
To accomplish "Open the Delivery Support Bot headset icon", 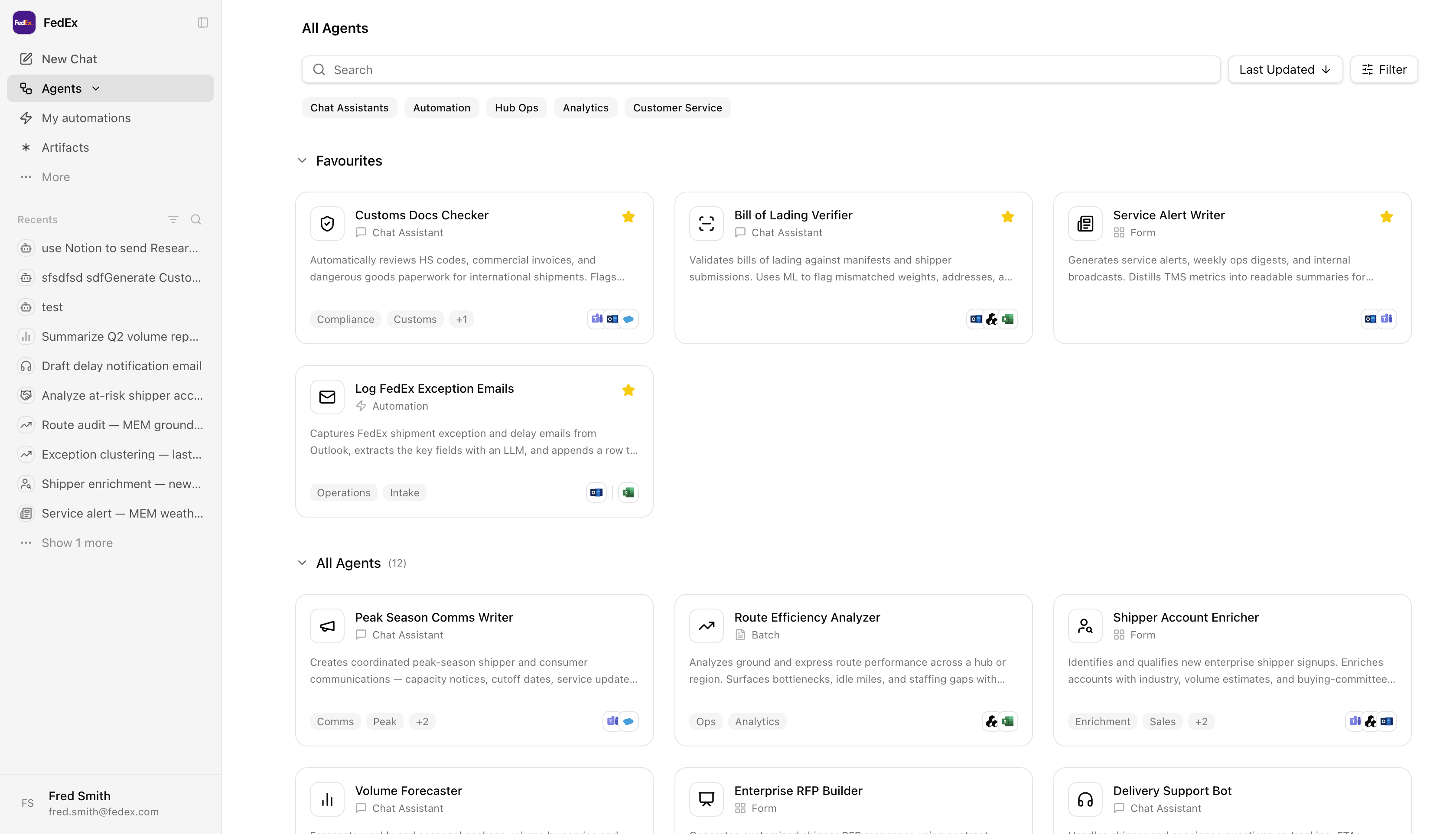I will pyautogui.click(x=1085, y=799).
